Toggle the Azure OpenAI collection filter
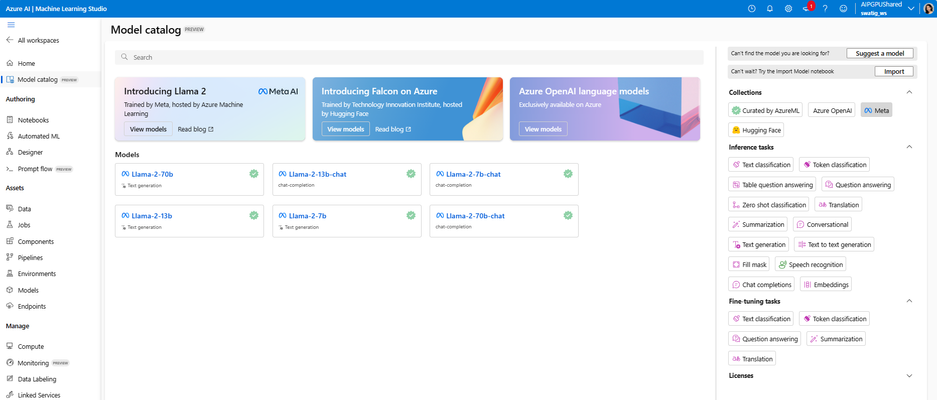The height and width of the screenshot is (400, 937). click(831, 111)
